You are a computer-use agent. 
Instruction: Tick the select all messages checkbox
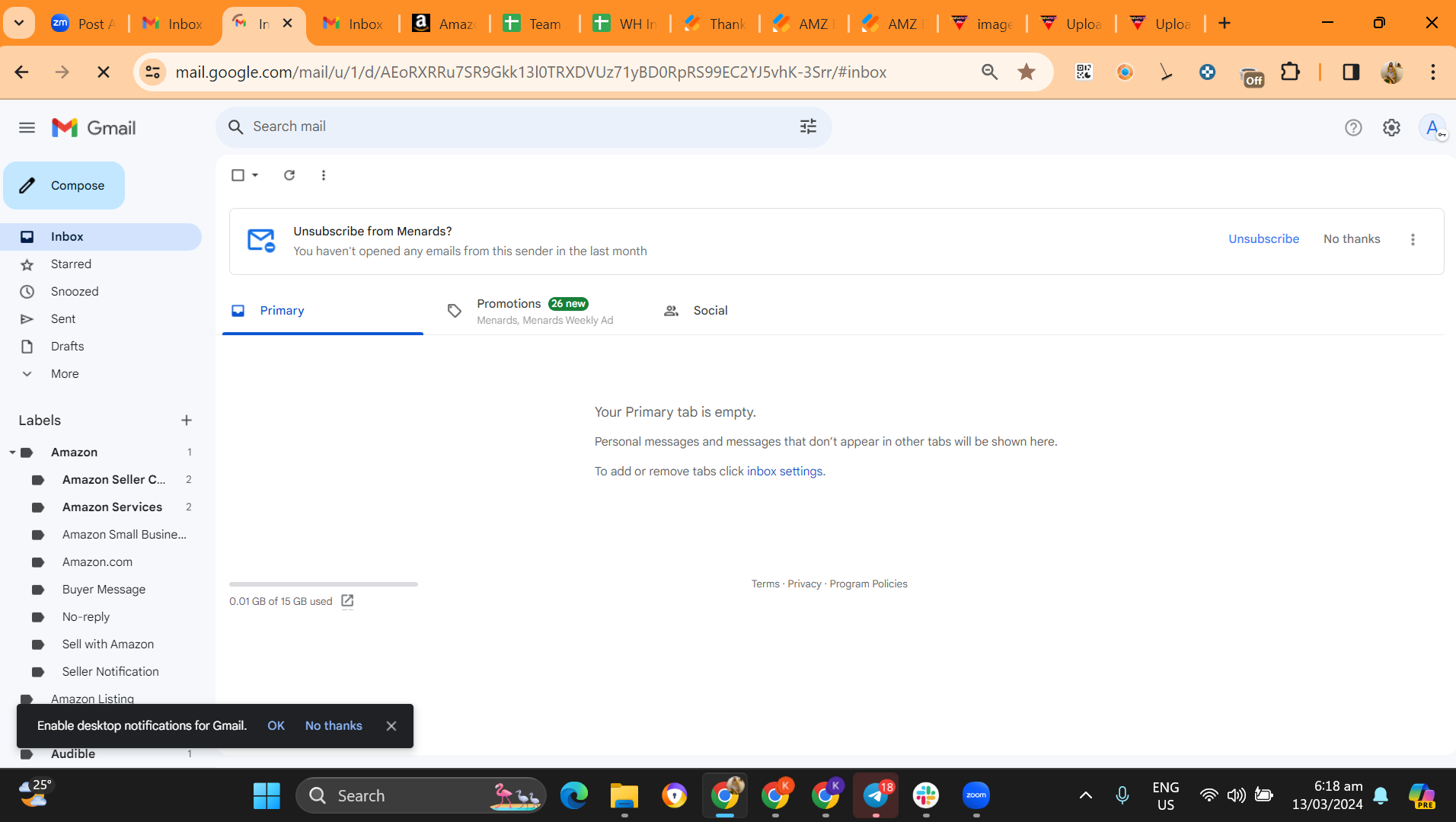coord(238,175)
